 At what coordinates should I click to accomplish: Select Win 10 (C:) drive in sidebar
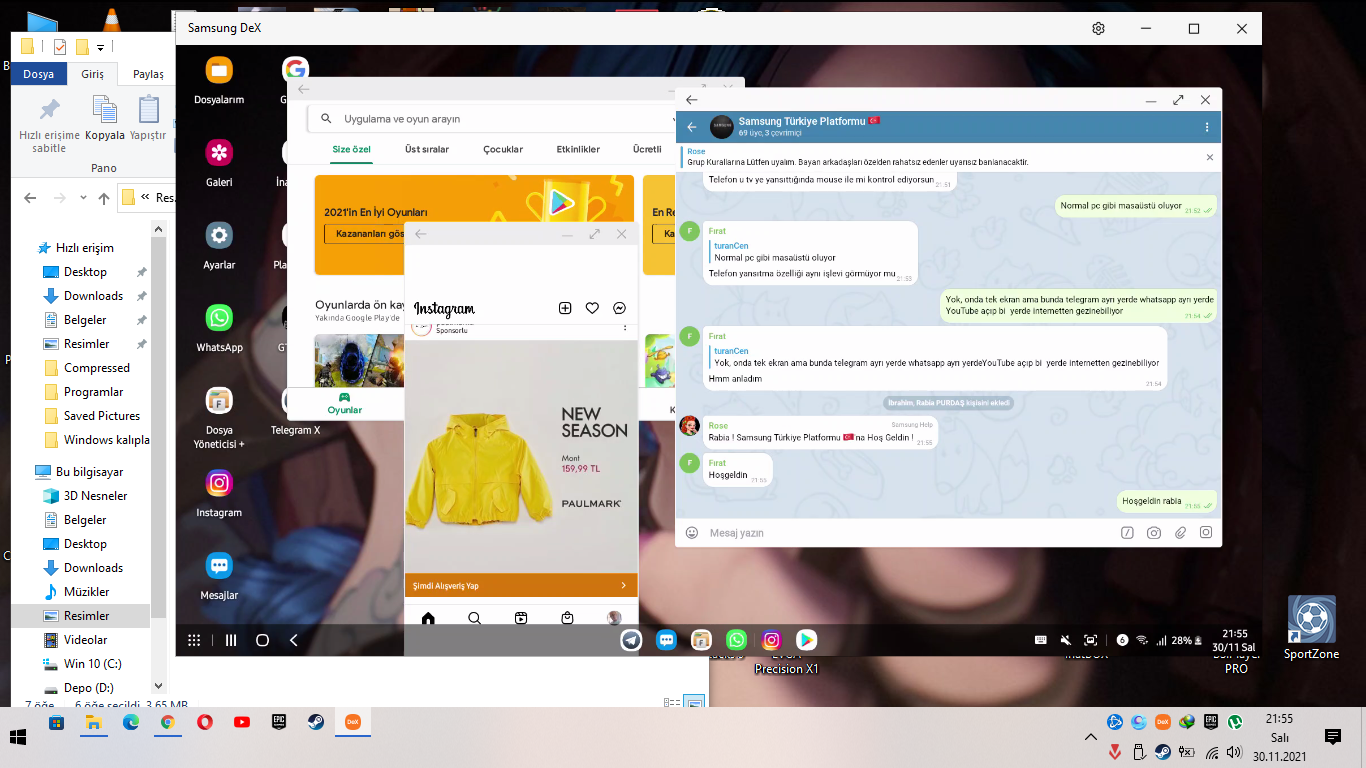(92, 664)
